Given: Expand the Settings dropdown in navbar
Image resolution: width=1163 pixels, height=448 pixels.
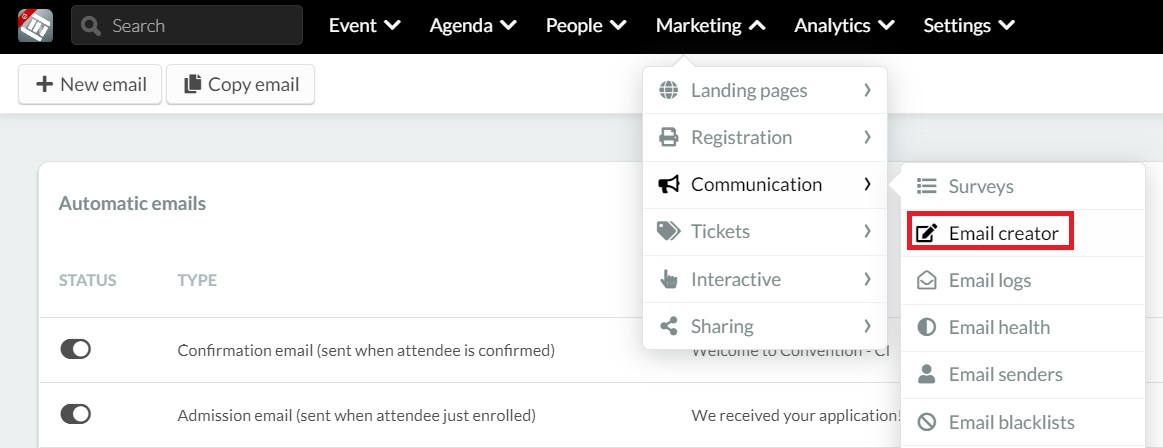Looking at the screenshot, I should (x=969, y=25).
